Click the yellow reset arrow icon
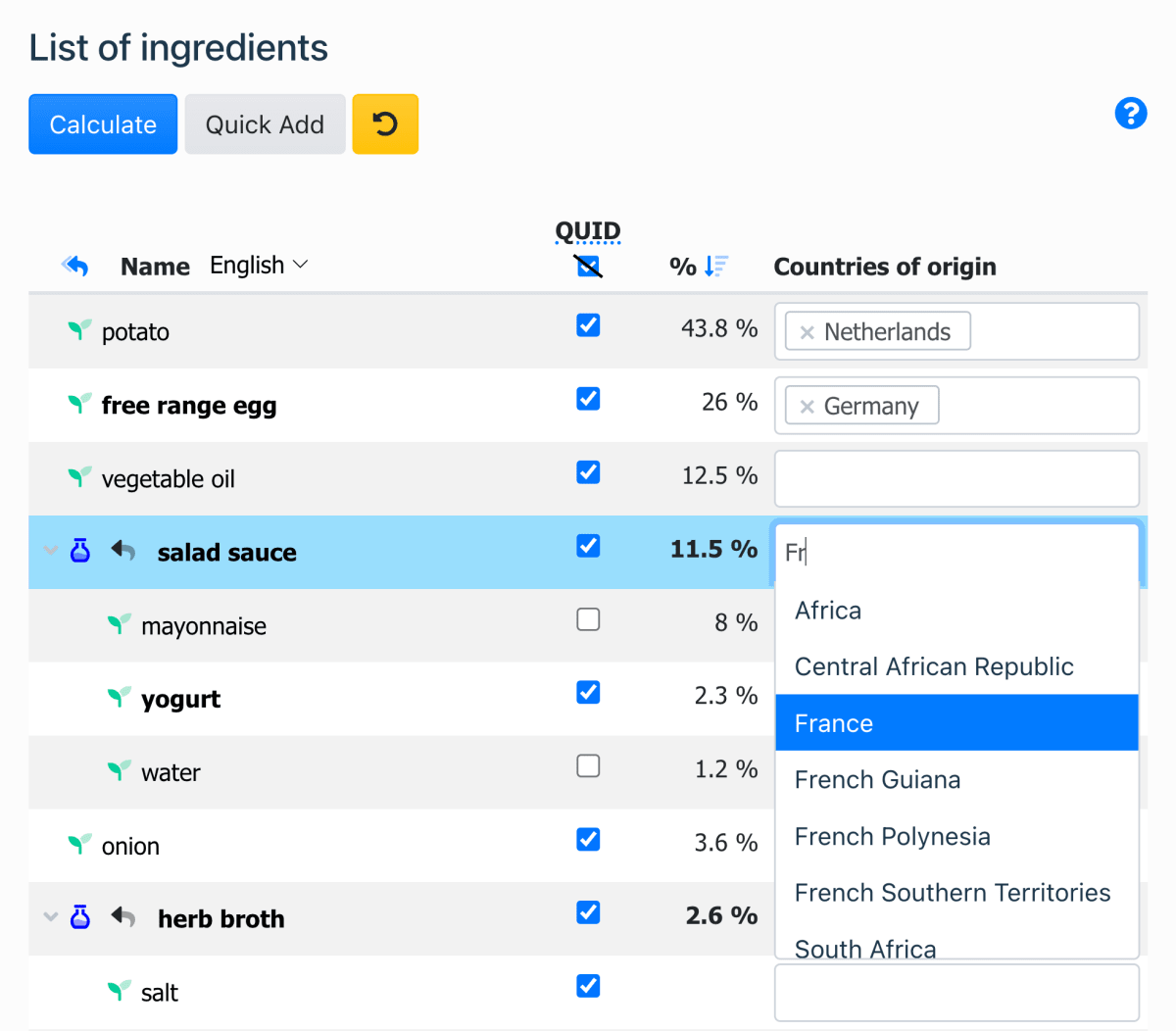 click(x=385, y=123)
